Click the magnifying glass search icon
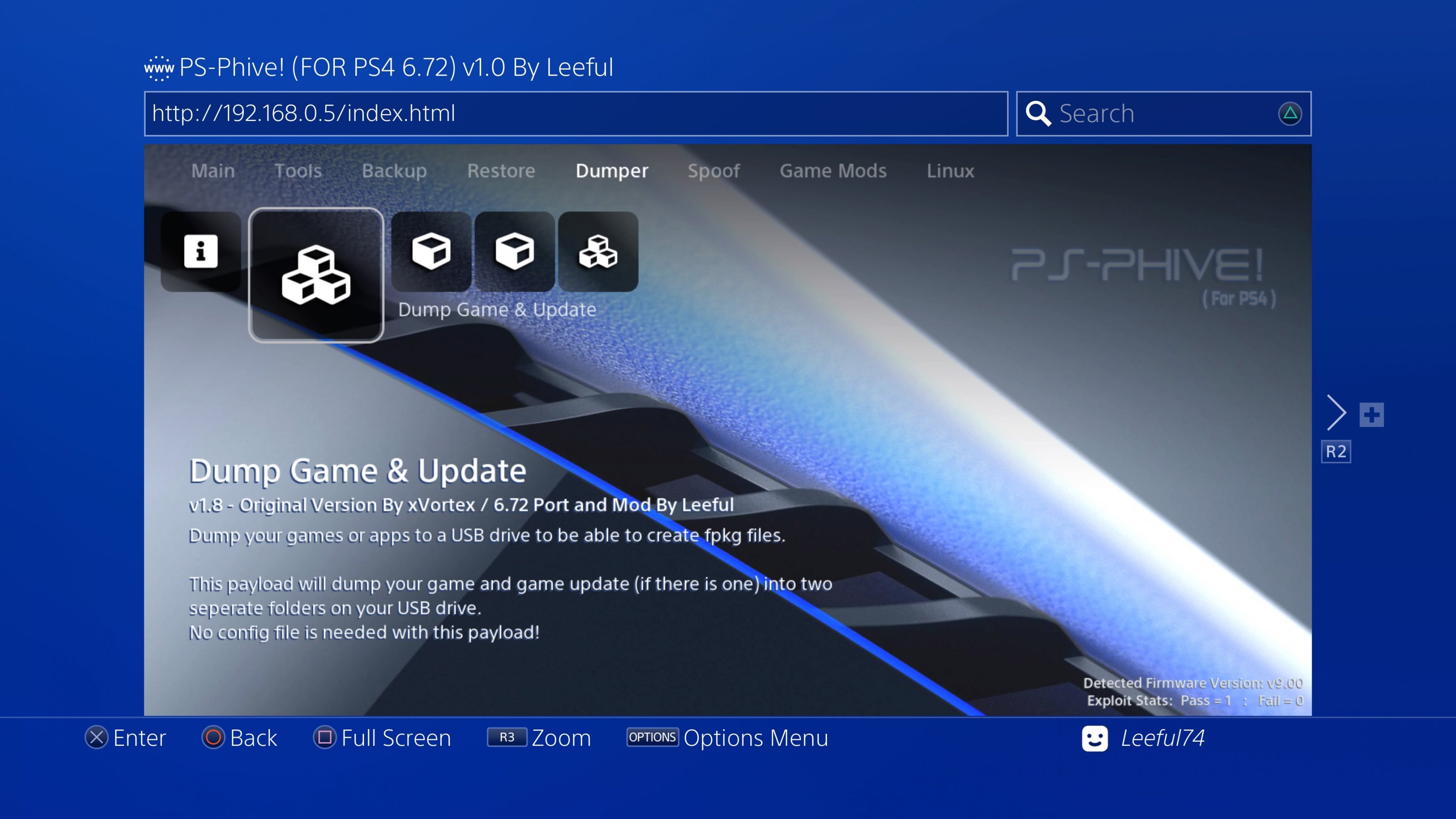Viewport: 1456px width, 819px height. (x=1038, y=114)
